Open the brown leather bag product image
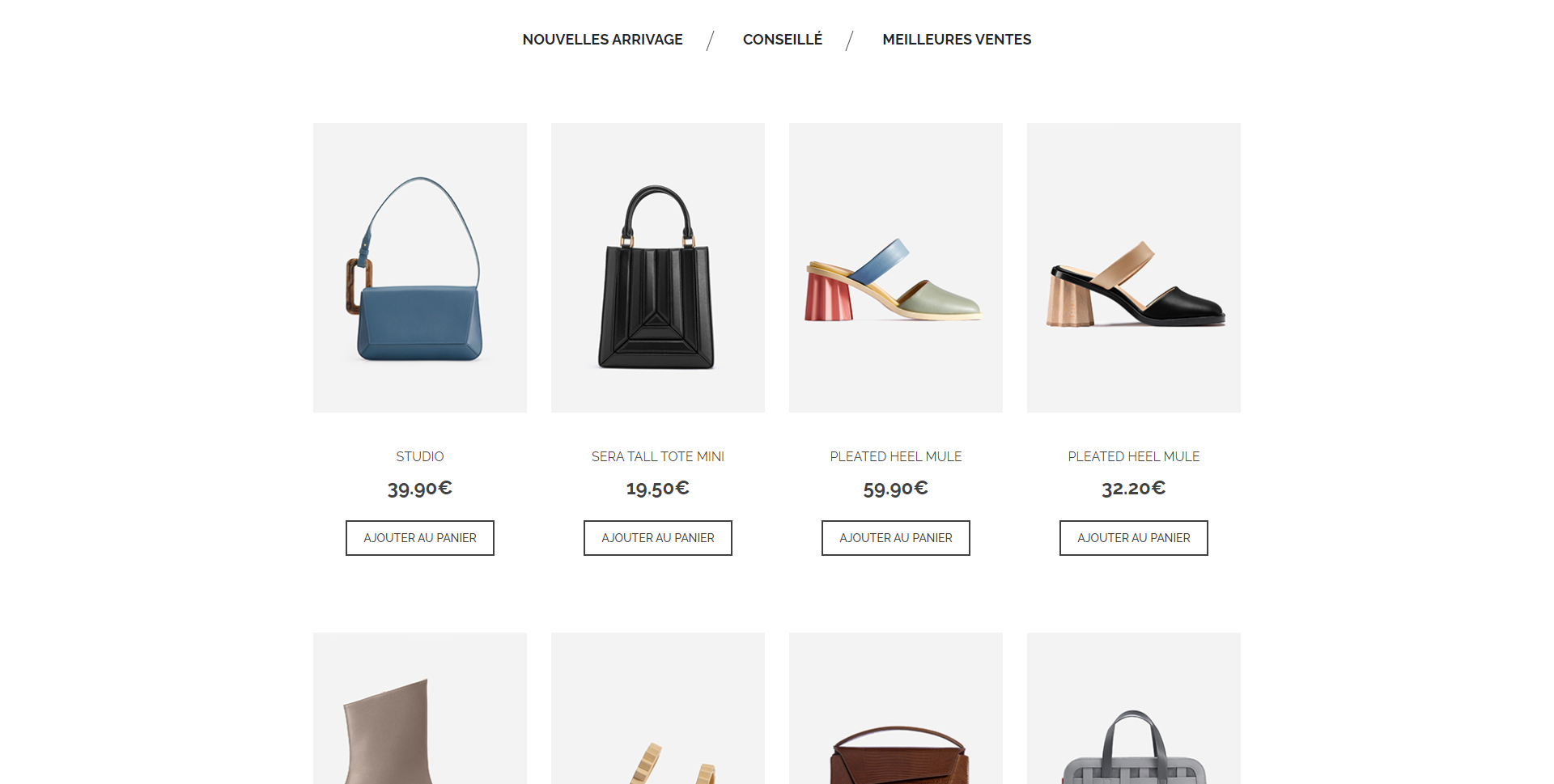Viewport: 1554px width, 784px height. 896,708
